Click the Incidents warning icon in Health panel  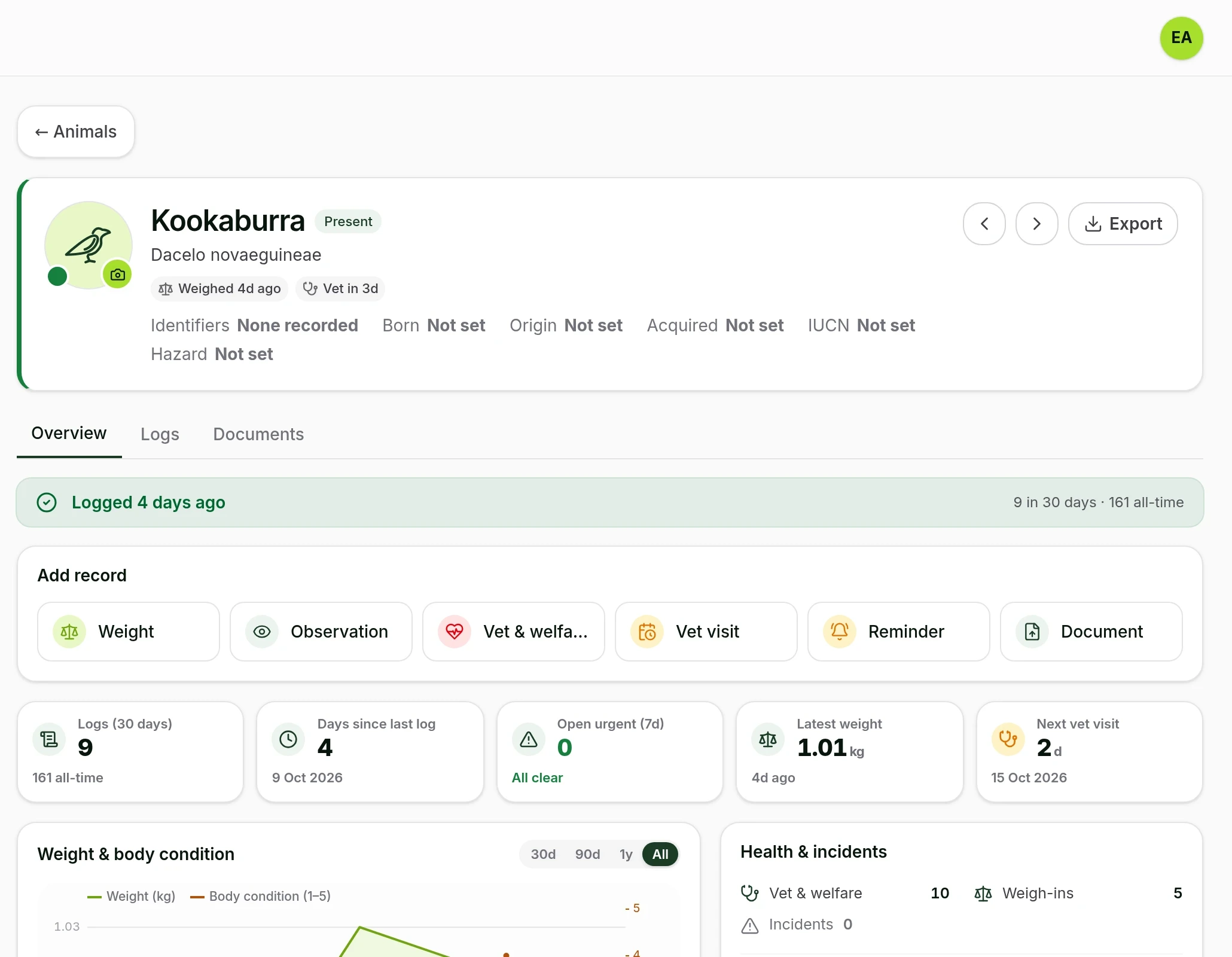click(750, 925)
